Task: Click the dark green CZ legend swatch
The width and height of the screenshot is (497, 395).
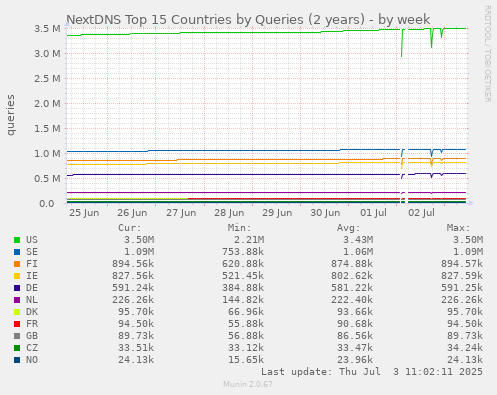Action: click(x=17, y=348)
